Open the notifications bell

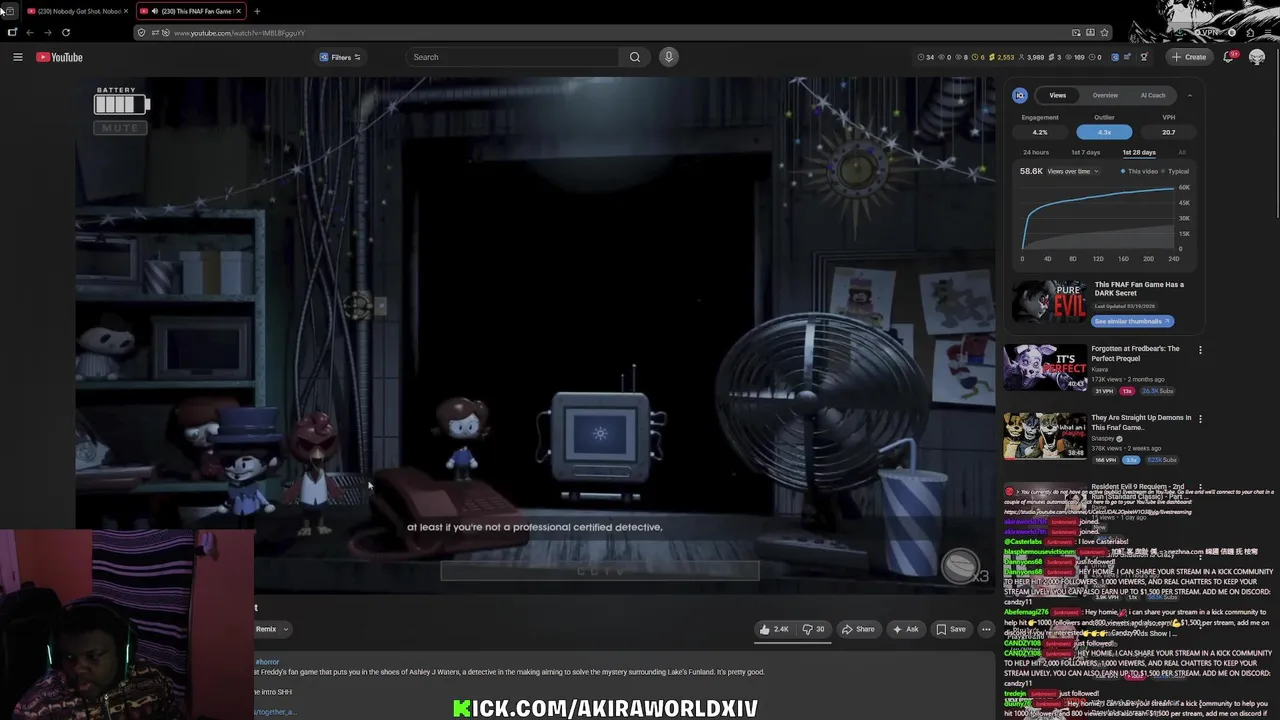tap(1229, 57)
